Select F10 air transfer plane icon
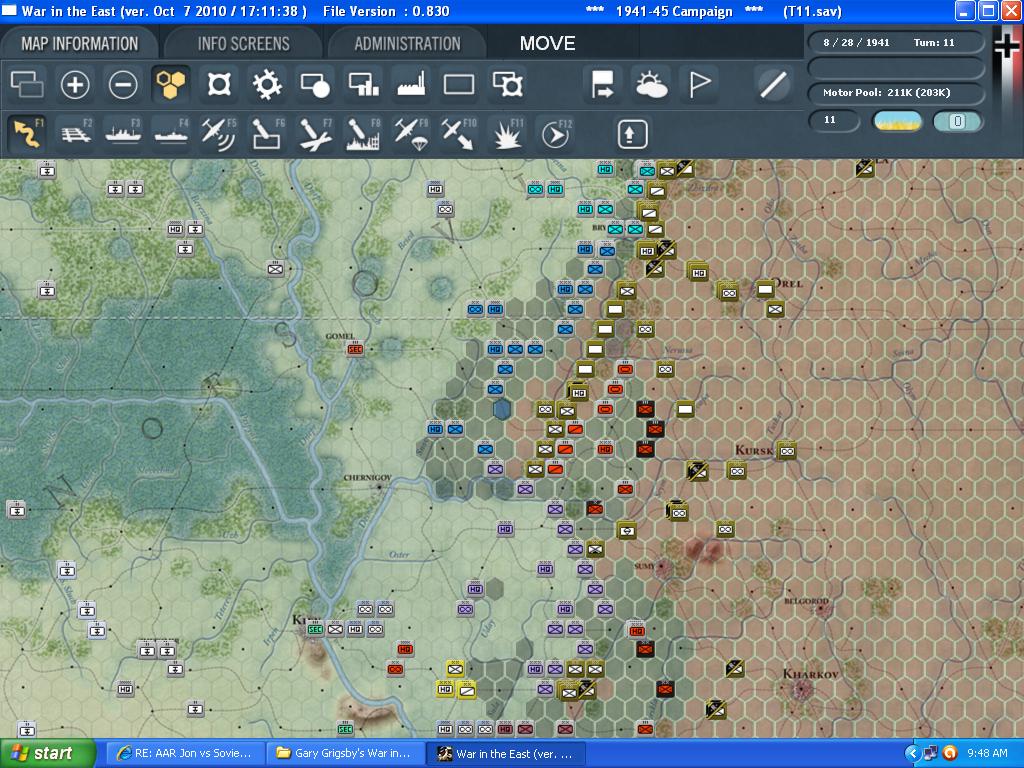This screenshot has height=768, width=1024. 459,133
